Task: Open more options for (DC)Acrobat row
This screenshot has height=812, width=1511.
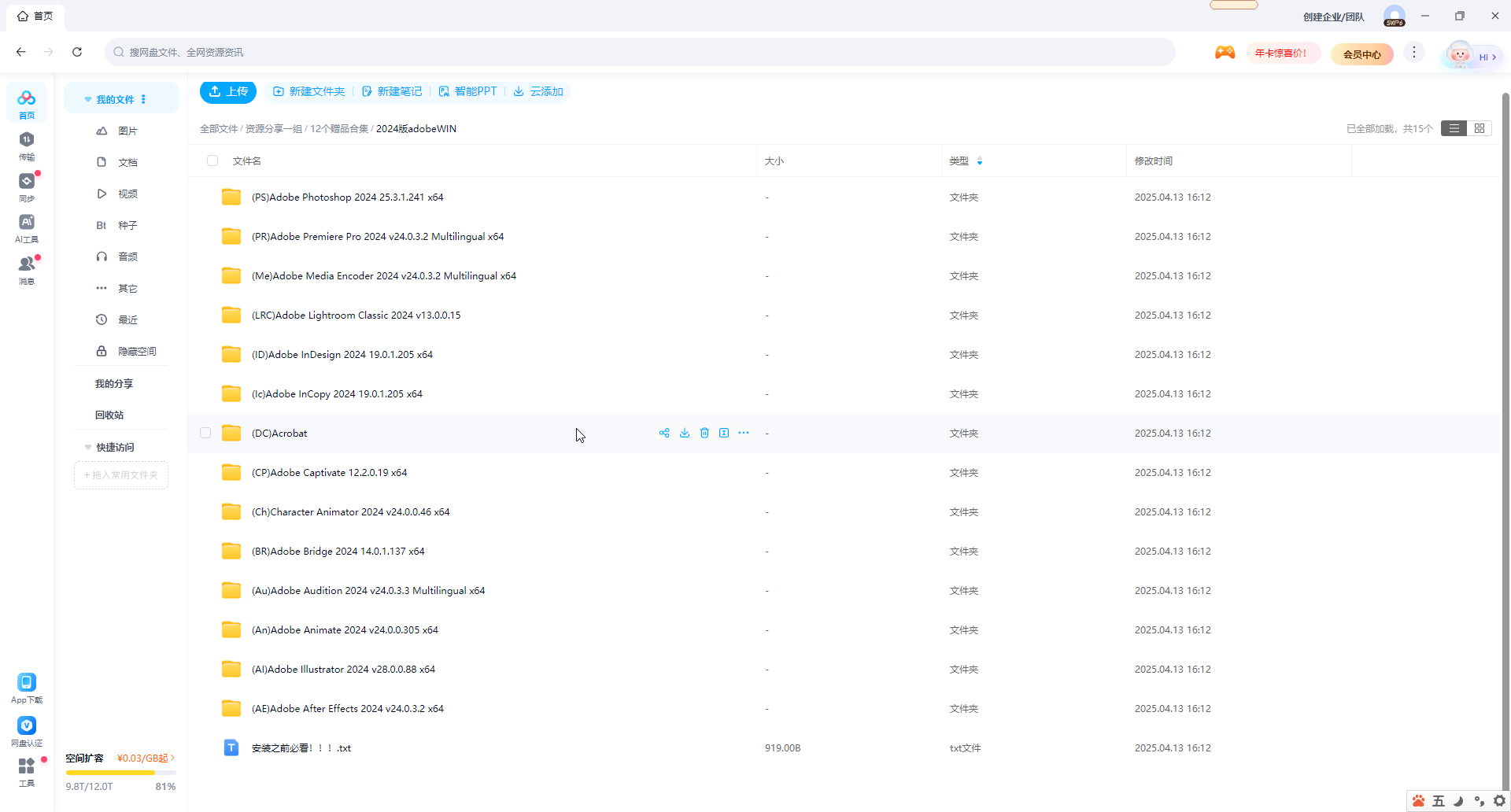Action: point(744,433)
